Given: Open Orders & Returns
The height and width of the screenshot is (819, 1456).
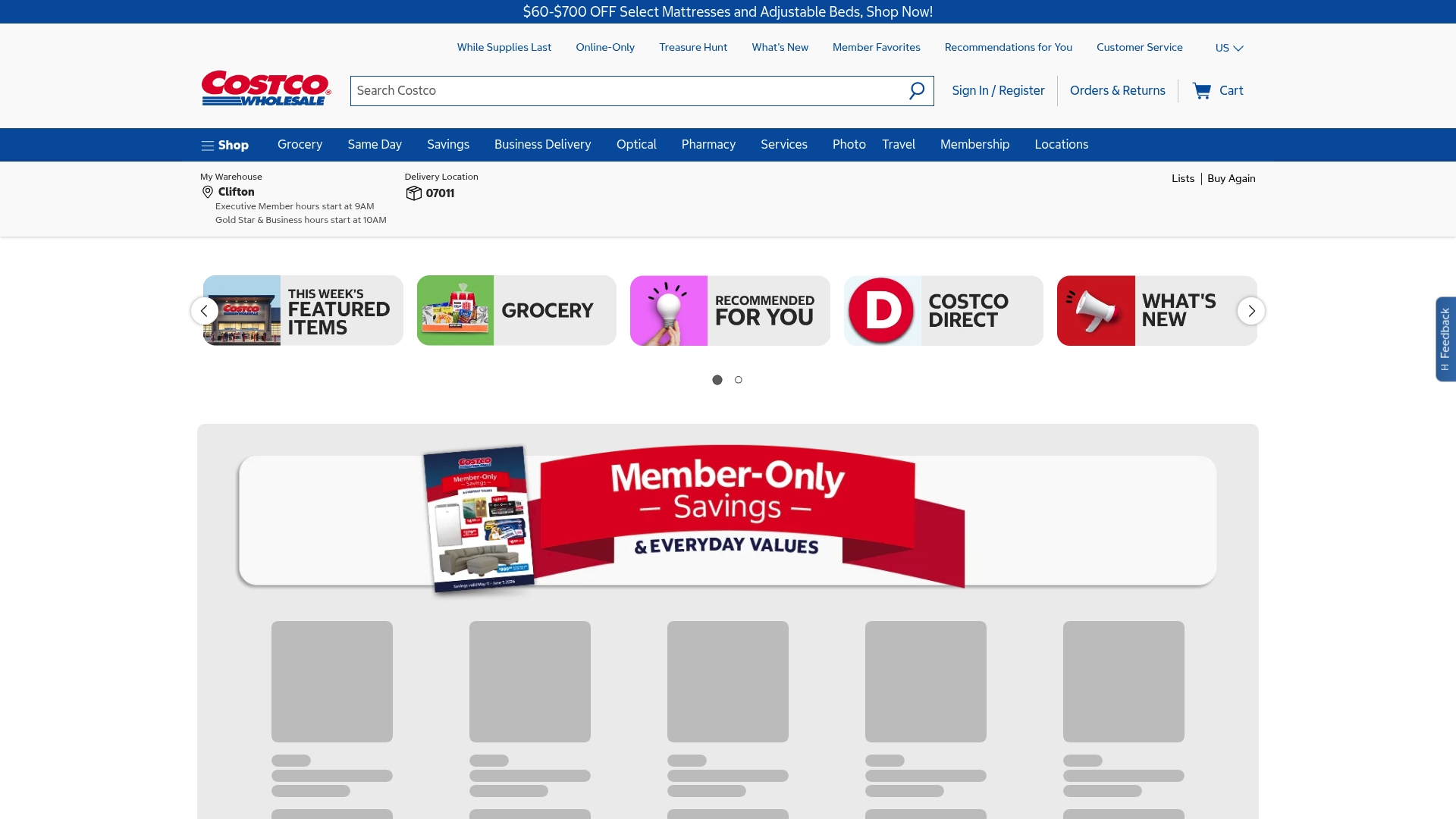Looking at the screenshot, I should [x=1118, y=91].
